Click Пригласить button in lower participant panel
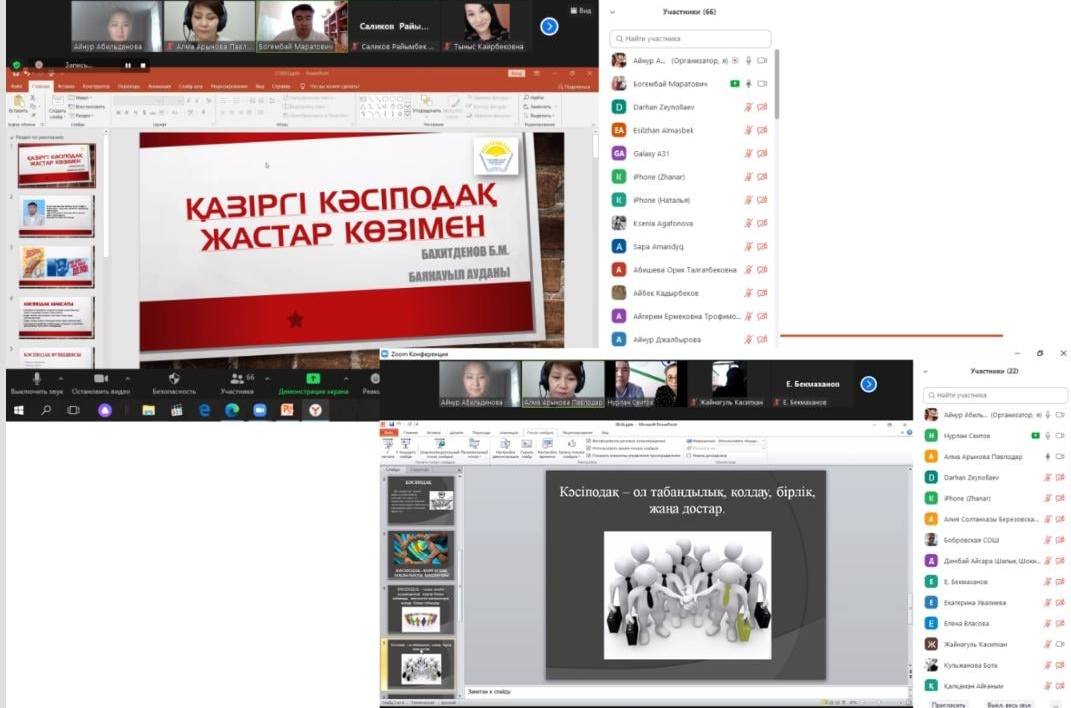 [948, 704]
